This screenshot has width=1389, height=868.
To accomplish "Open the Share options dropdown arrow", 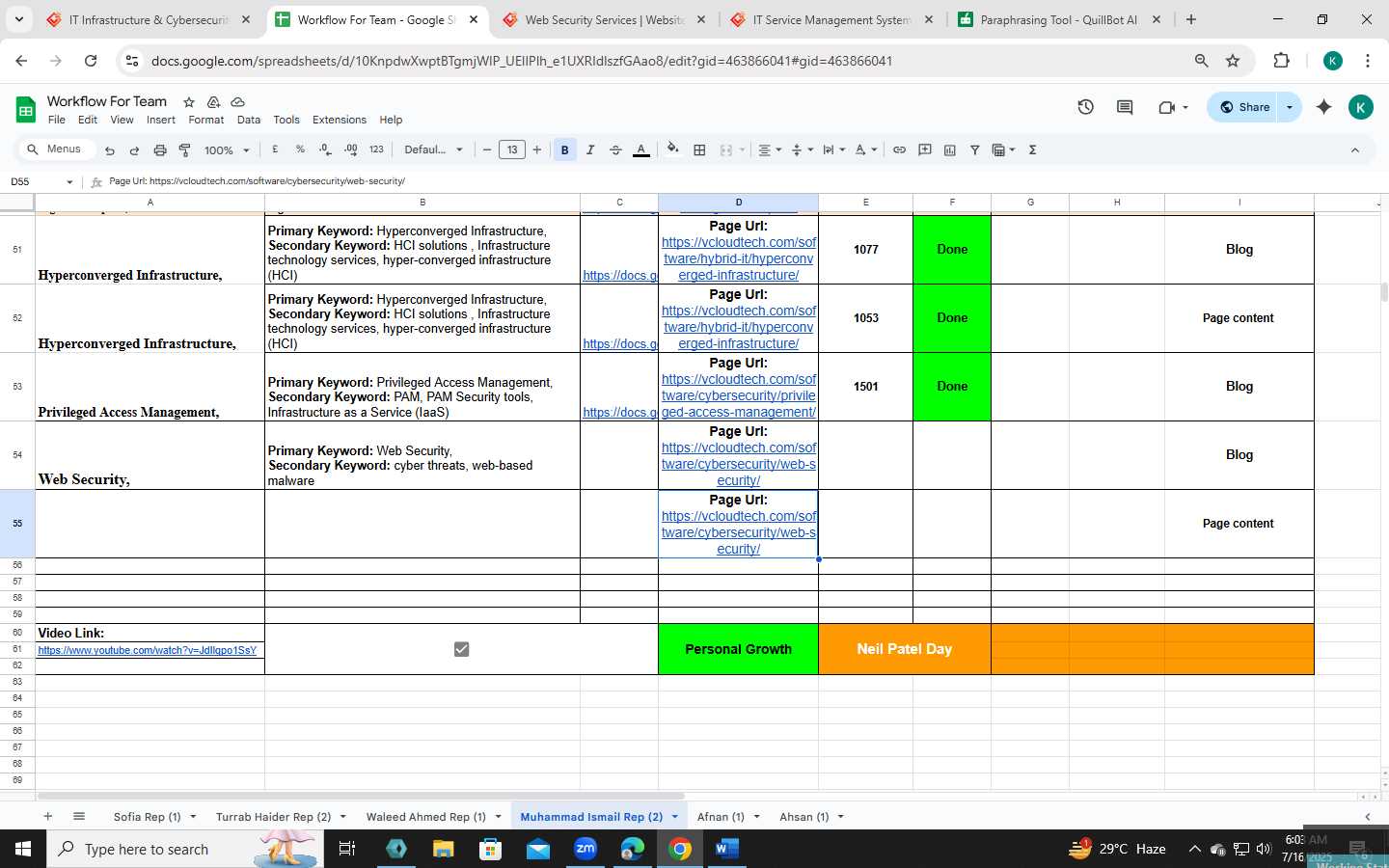I will (x=1290, y=107).
